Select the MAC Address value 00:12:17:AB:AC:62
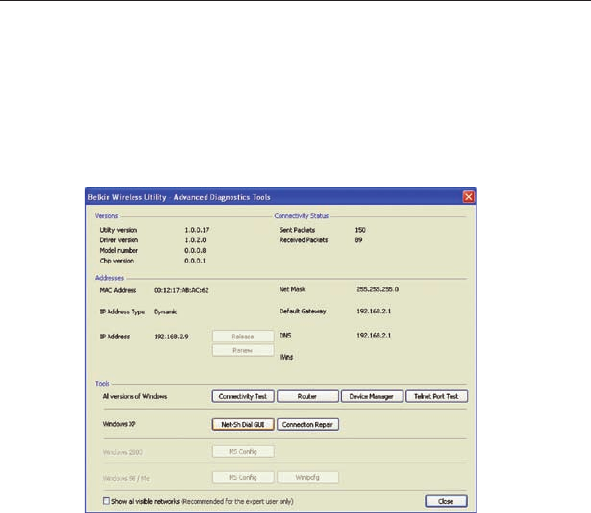Image resolution: width=591 pixels, height=513 pixels. click(x=181, y=290)
